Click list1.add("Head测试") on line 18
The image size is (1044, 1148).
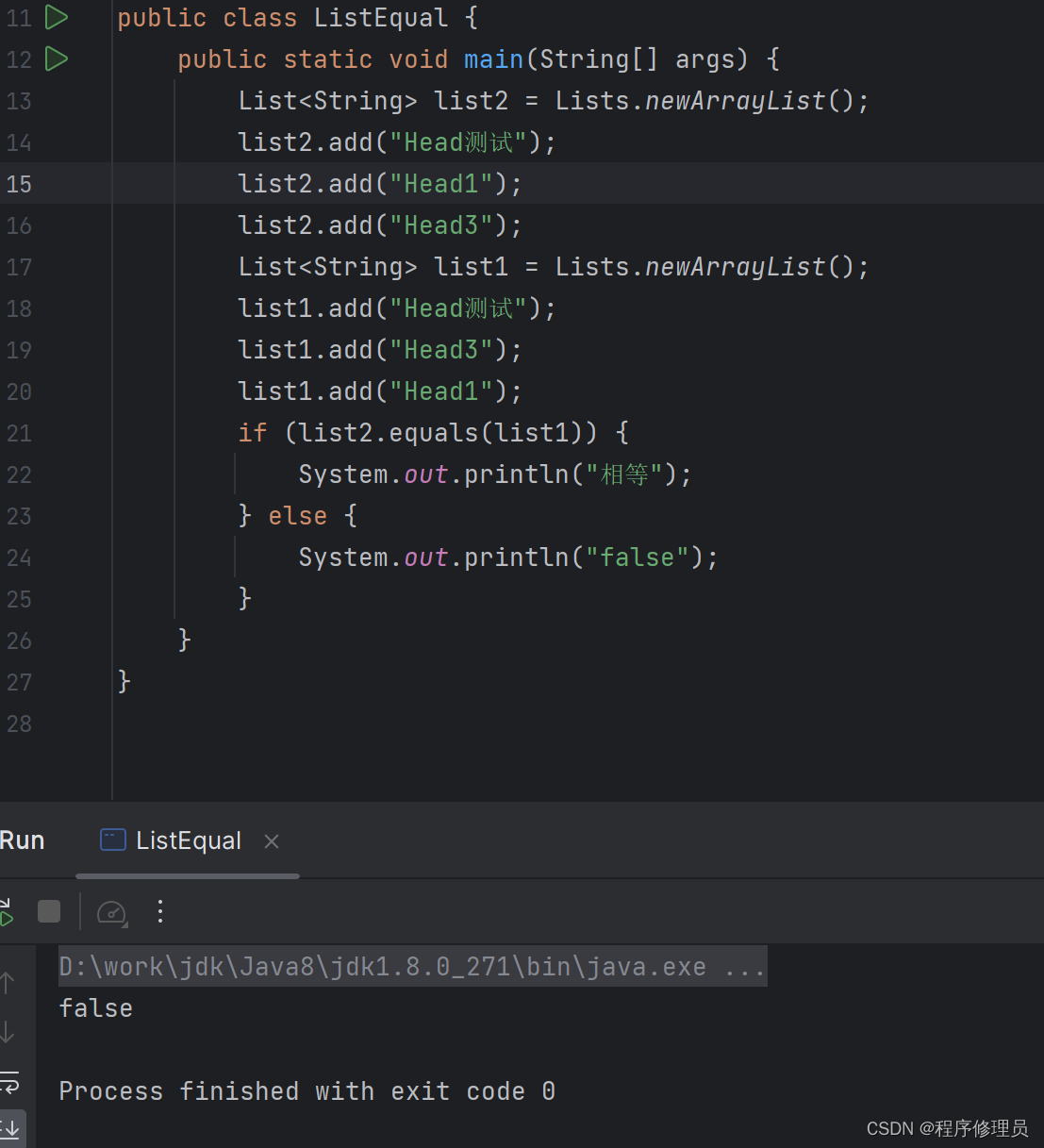click(397, 308)
